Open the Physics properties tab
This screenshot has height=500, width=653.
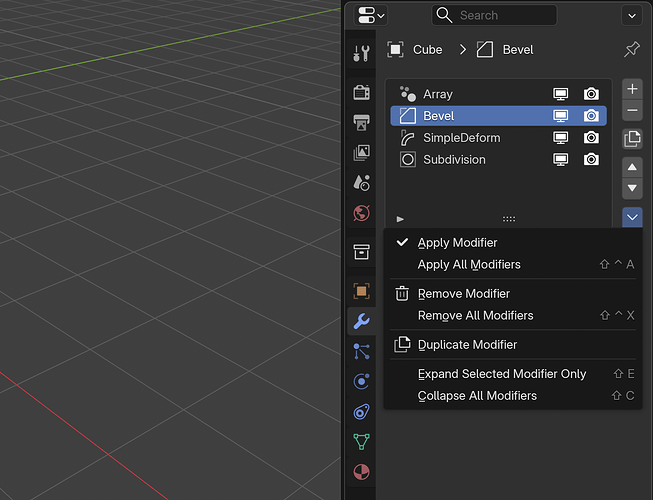(361, 381)
